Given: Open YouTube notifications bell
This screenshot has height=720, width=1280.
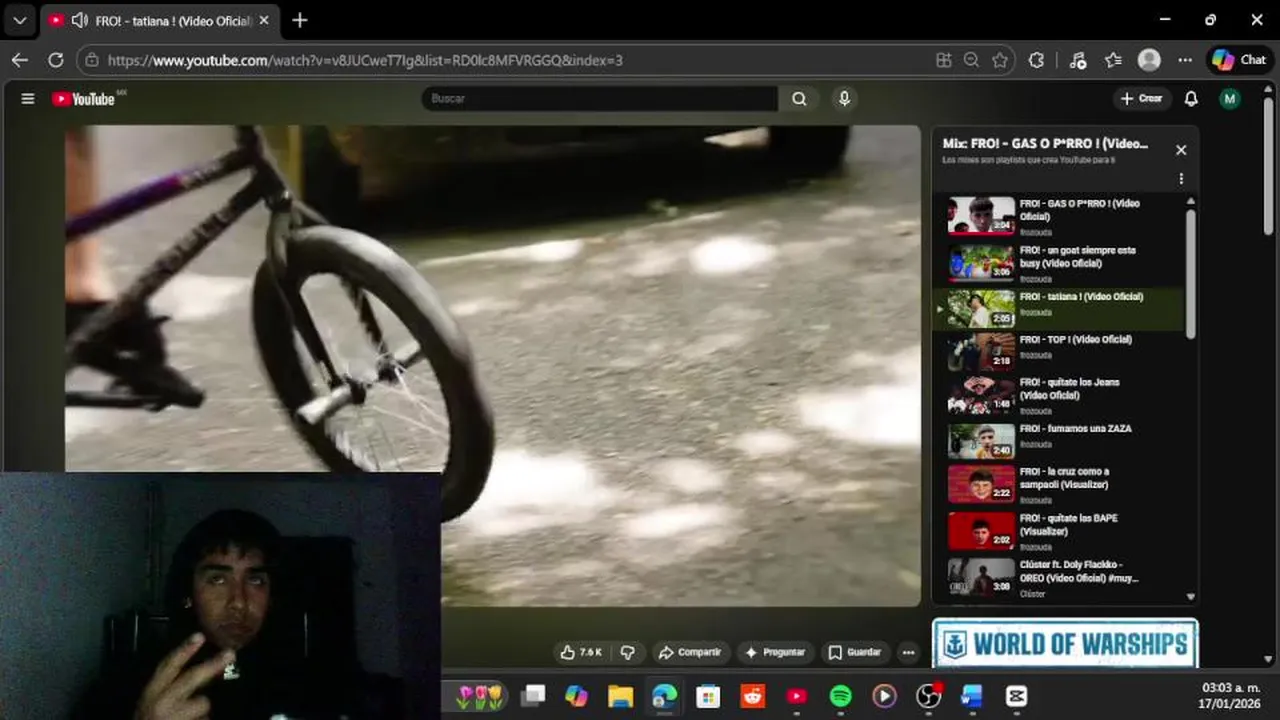Looking at the screenshot, I should 1191,99.
